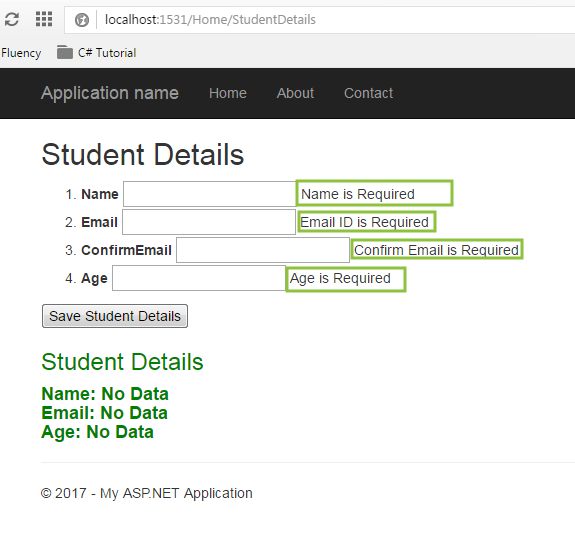Click the Fluency bookmark
This screenshot has height=535, width=575.
pos(21,53)
